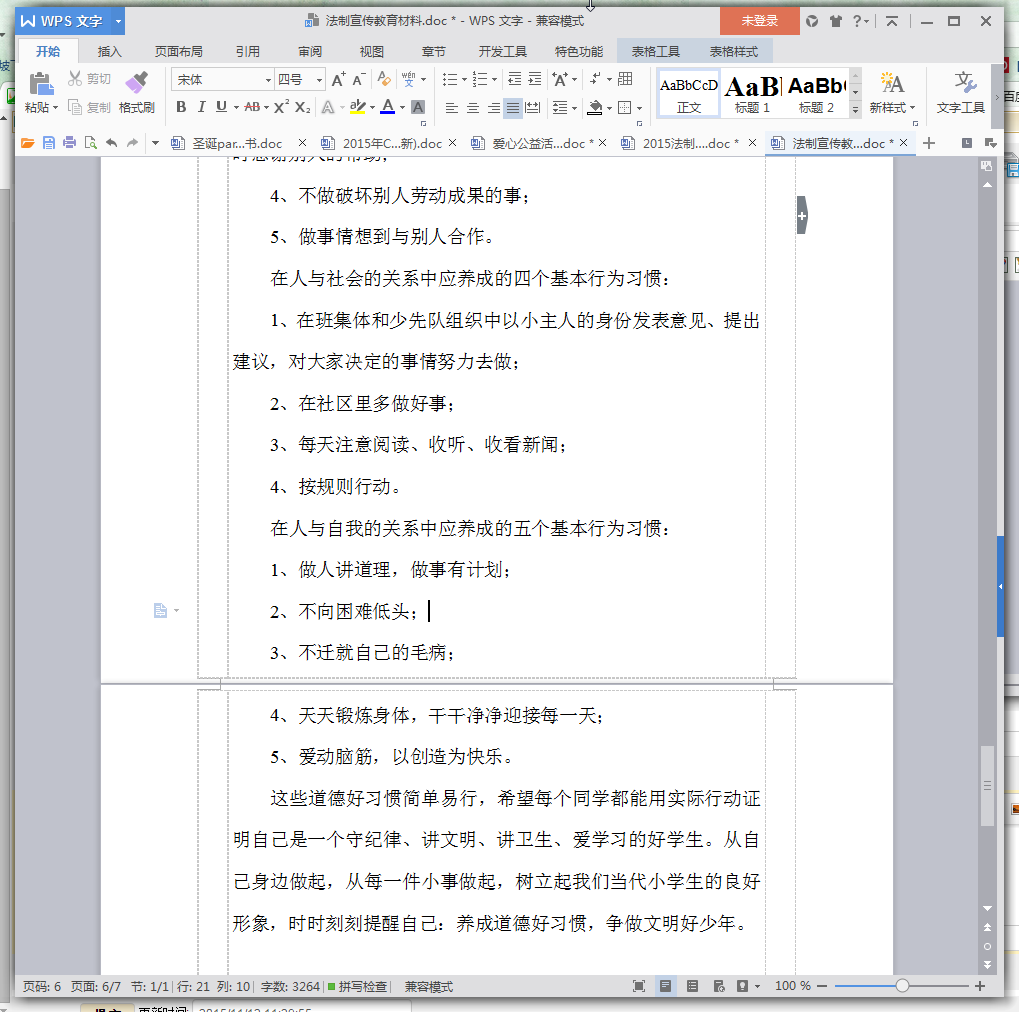Apply the 正文 body style
The image size is (1019, 1012).
pos(689,93)
